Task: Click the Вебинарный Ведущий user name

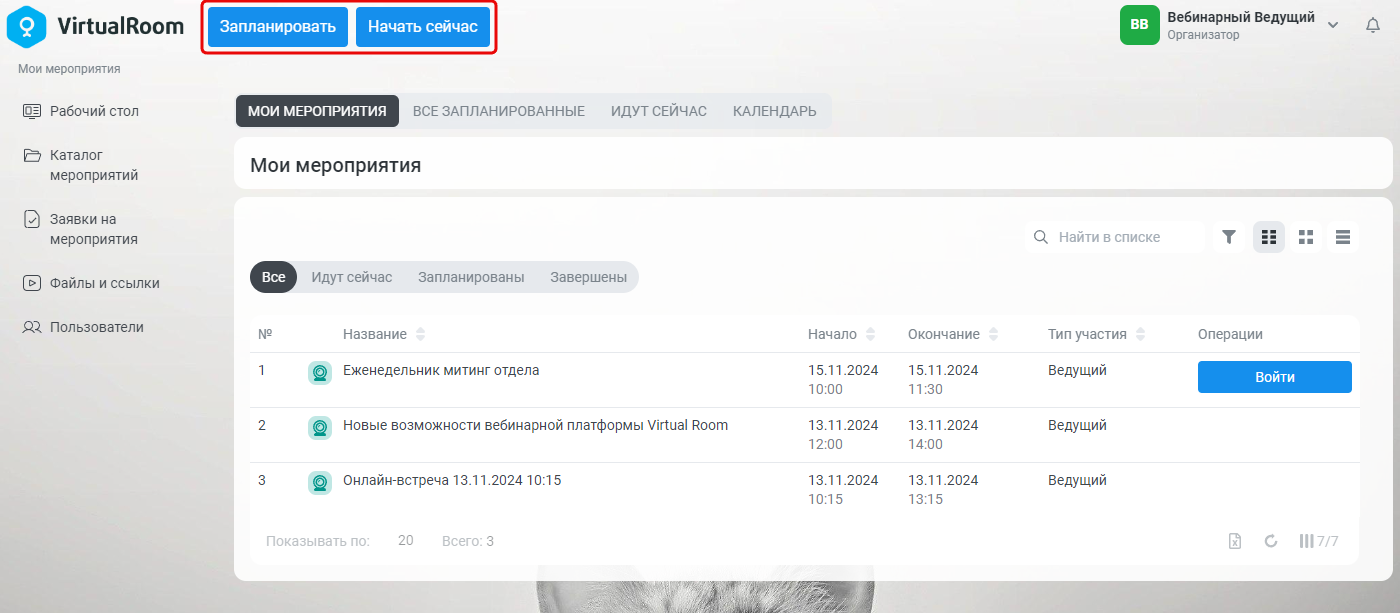Action: point(1241,18)
